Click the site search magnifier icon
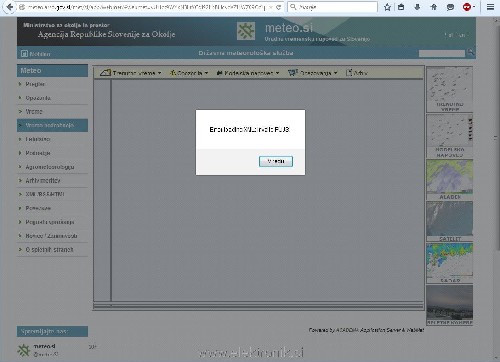500x362 pixels. [470, 52]
